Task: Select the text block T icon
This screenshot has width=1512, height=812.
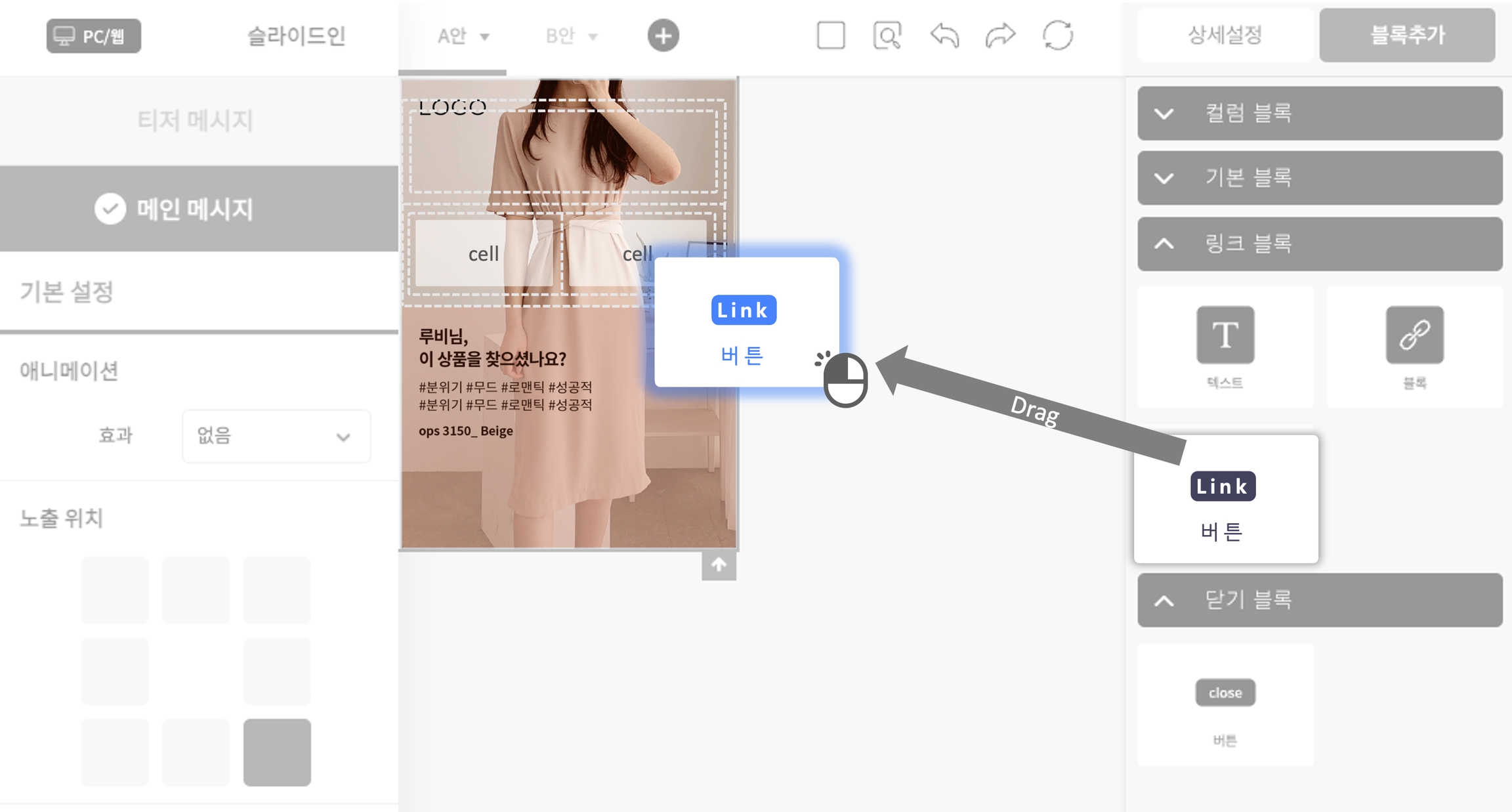Action: (x=1225, y=335)
